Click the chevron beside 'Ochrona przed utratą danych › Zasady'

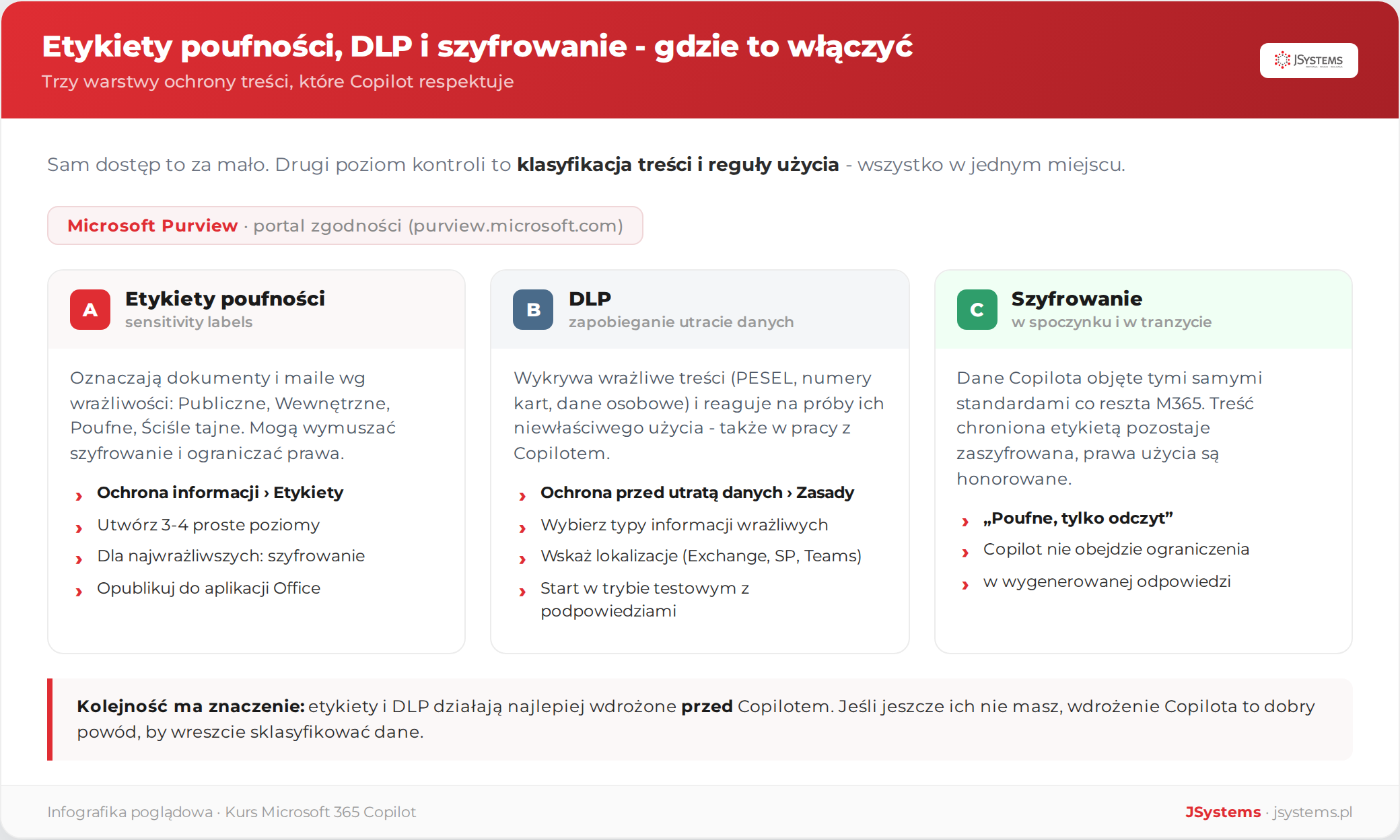click(x=522, y=496)
